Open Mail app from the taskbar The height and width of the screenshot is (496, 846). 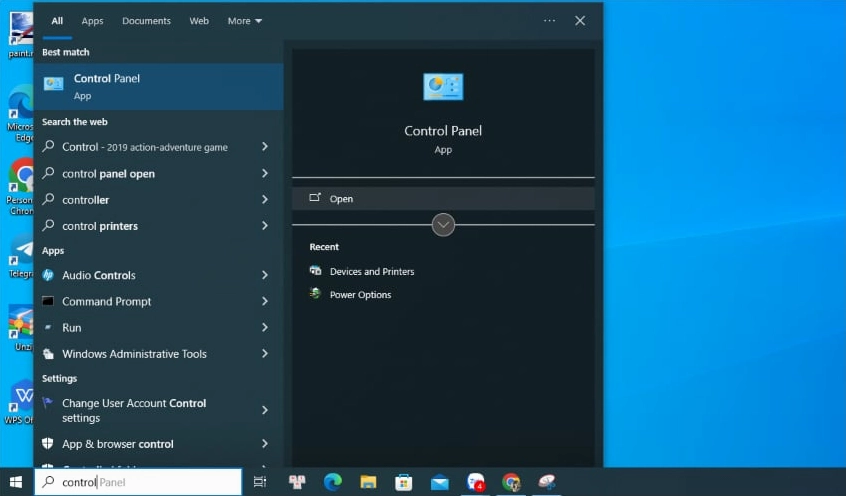[440, 482]
